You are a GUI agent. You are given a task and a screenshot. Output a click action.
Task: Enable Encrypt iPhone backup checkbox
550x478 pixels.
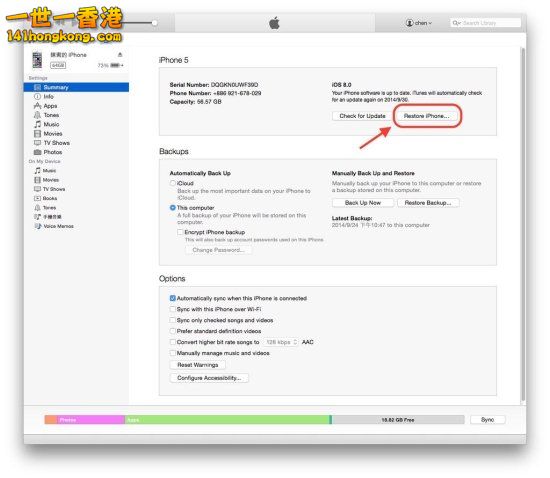180,232
